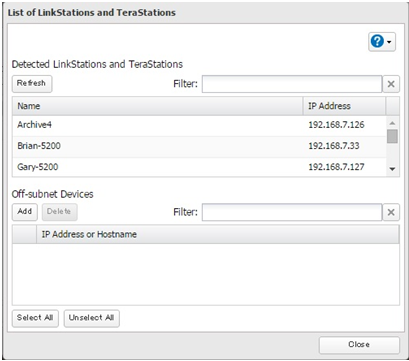Click IP address 192.168.7.127
409x361 pixels.
coord(336,167)
